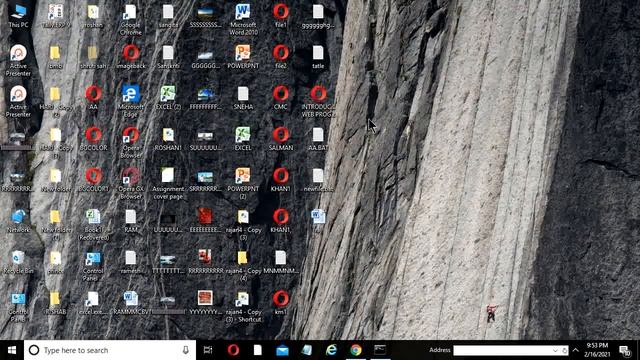This screenshot has width=640, height=360.
Task: Open the Mail app from taskbar
Action: pos(282,350)
